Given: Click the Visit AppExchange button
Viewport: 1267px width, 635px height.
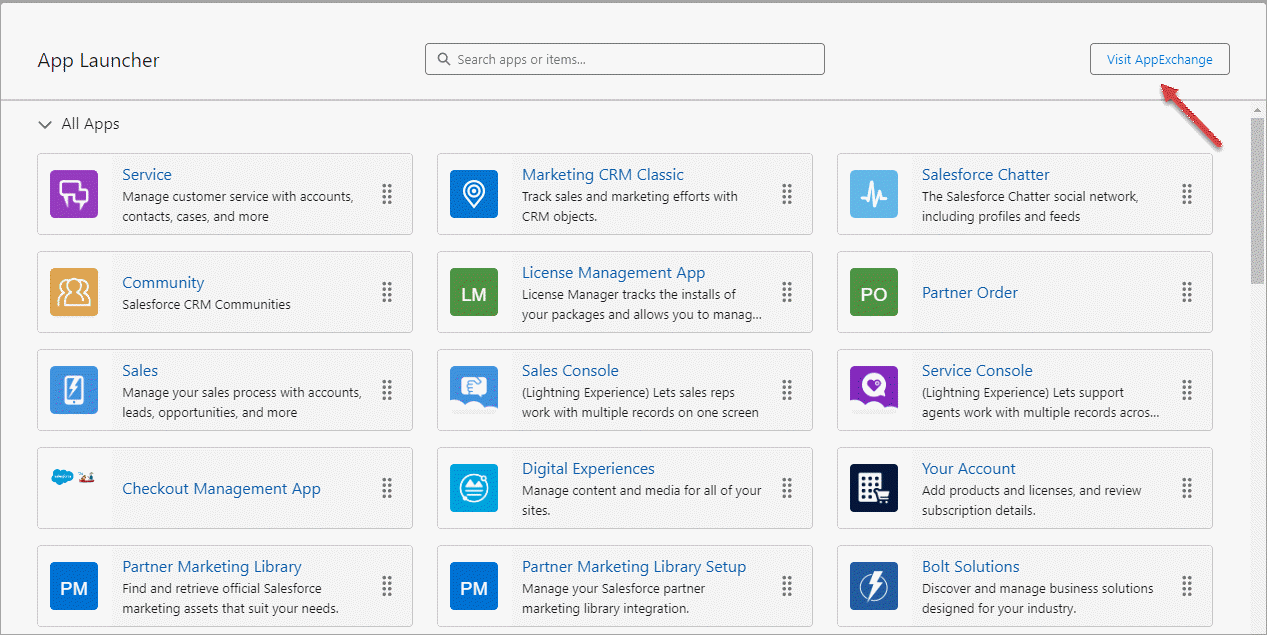Looking at the screenshot, I should pos(1160,59).
